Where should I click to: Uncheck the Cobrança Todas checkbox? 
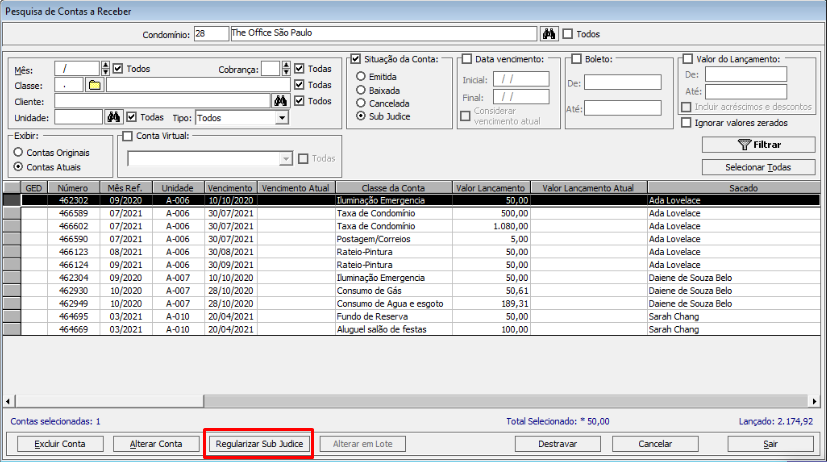tap(300, 69)
